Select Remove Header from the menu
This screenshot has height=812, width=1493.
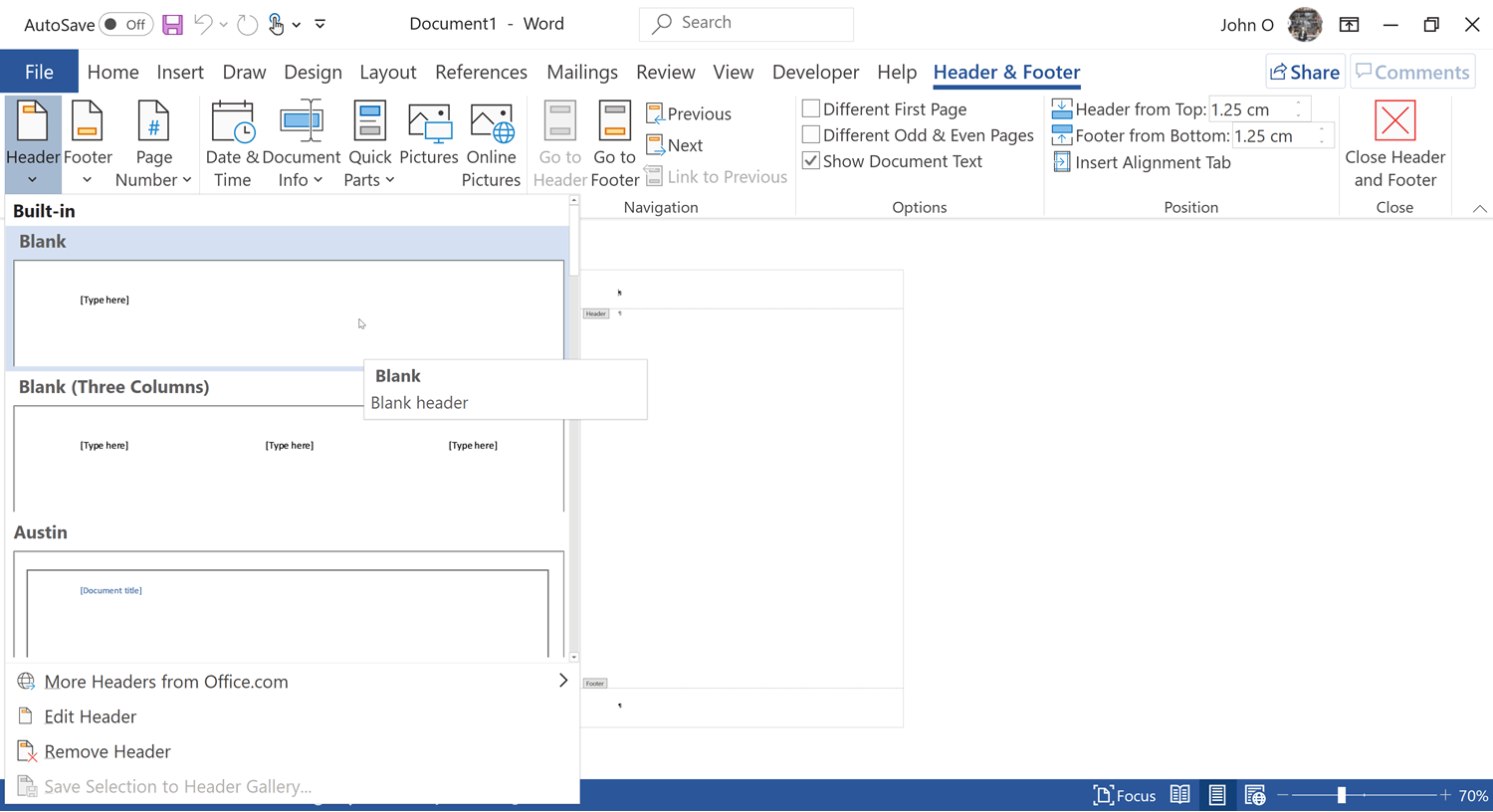coord(107,751)
